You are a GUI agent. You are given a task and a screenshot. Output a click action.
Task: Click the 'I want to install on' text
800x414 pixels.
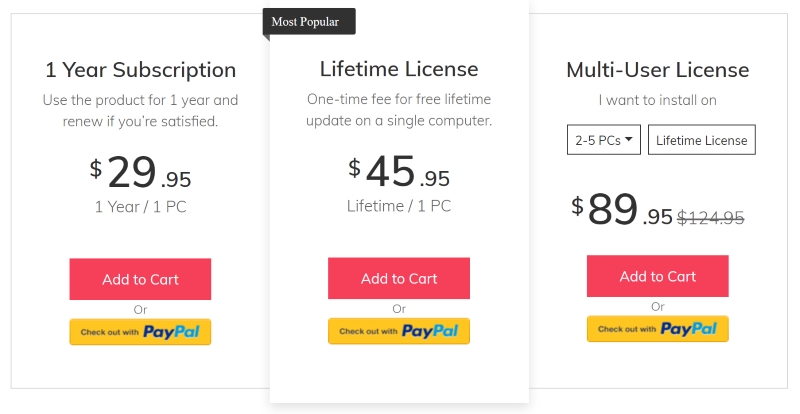click(658, 100)
